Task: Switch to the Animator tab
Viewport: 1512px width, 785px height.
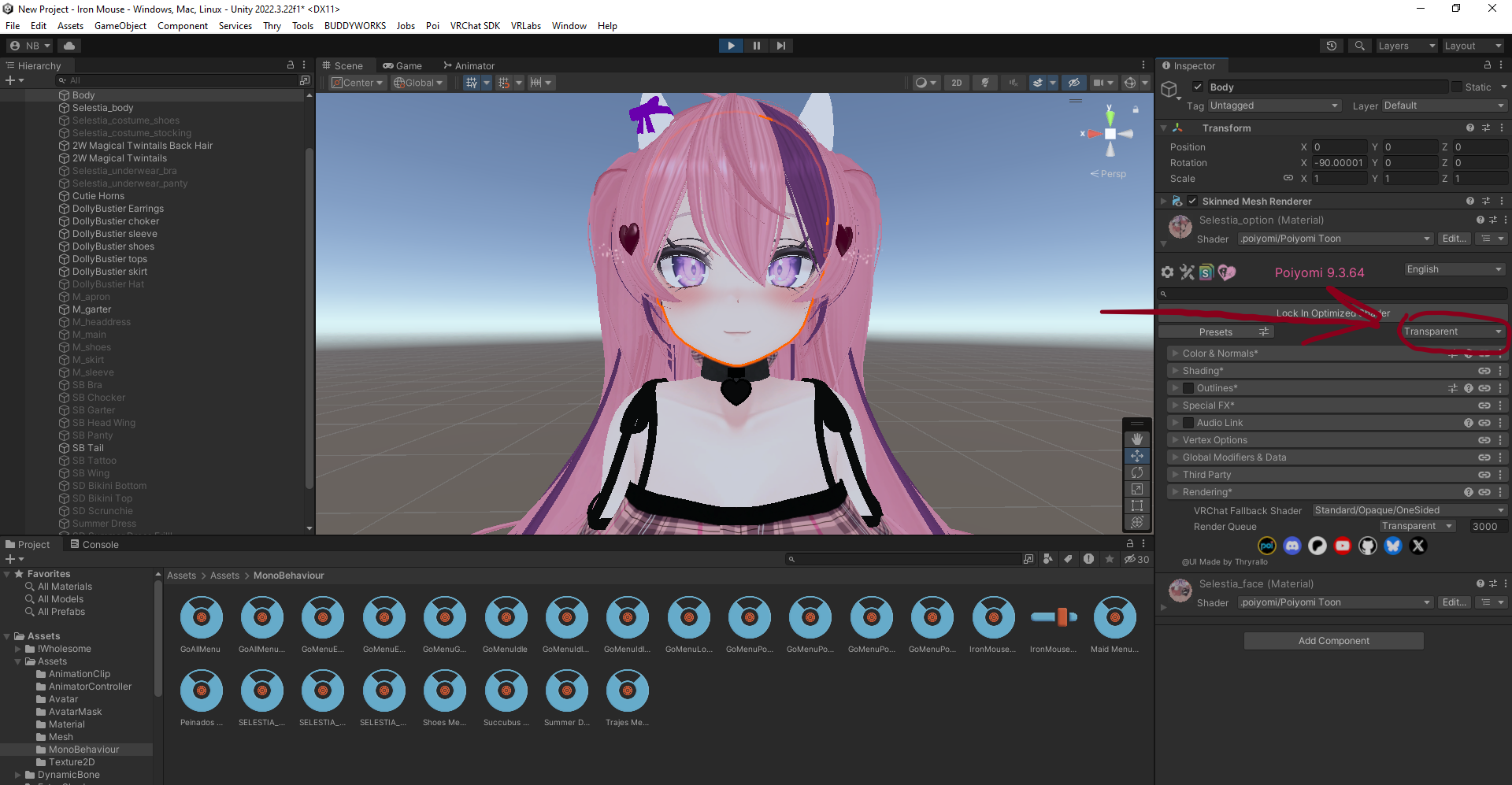Action: [x=469, y=65]
